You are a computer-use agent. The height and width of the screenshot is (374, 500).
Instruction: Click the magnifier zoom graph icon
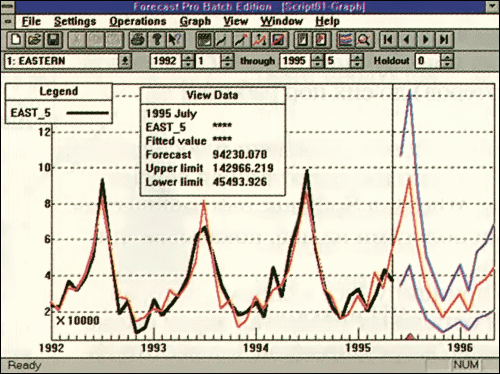(x=364, y=40)
